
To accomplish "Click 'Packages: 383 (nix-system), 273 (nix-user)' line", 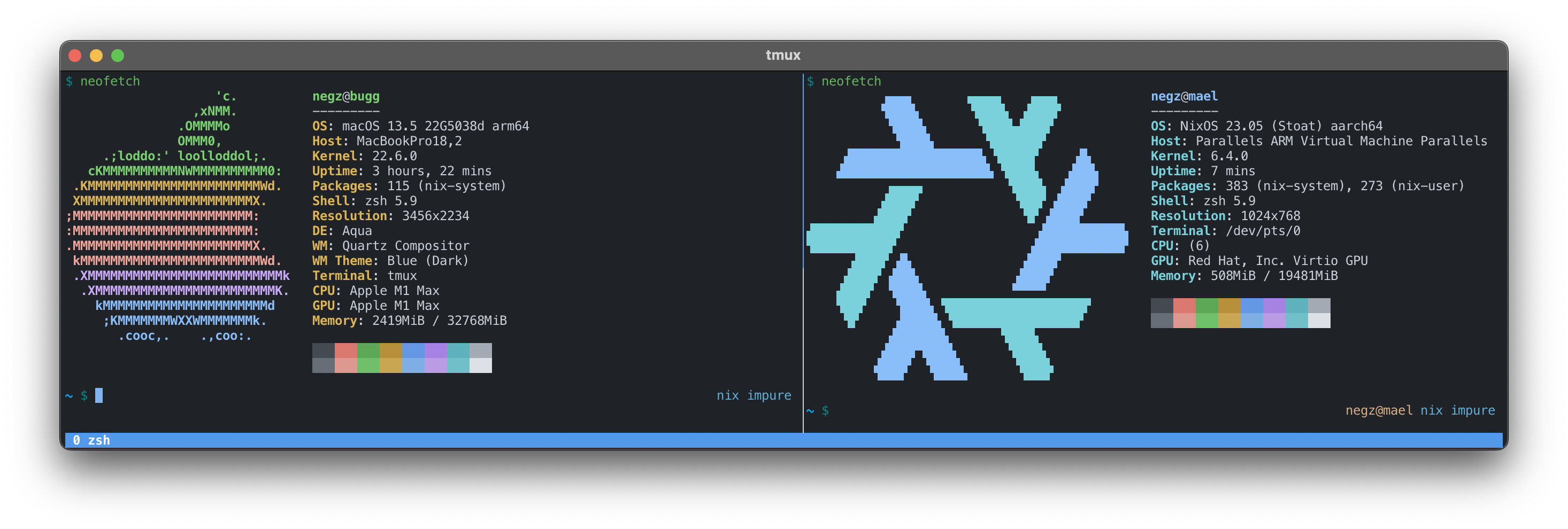I will pos(1308,185).
